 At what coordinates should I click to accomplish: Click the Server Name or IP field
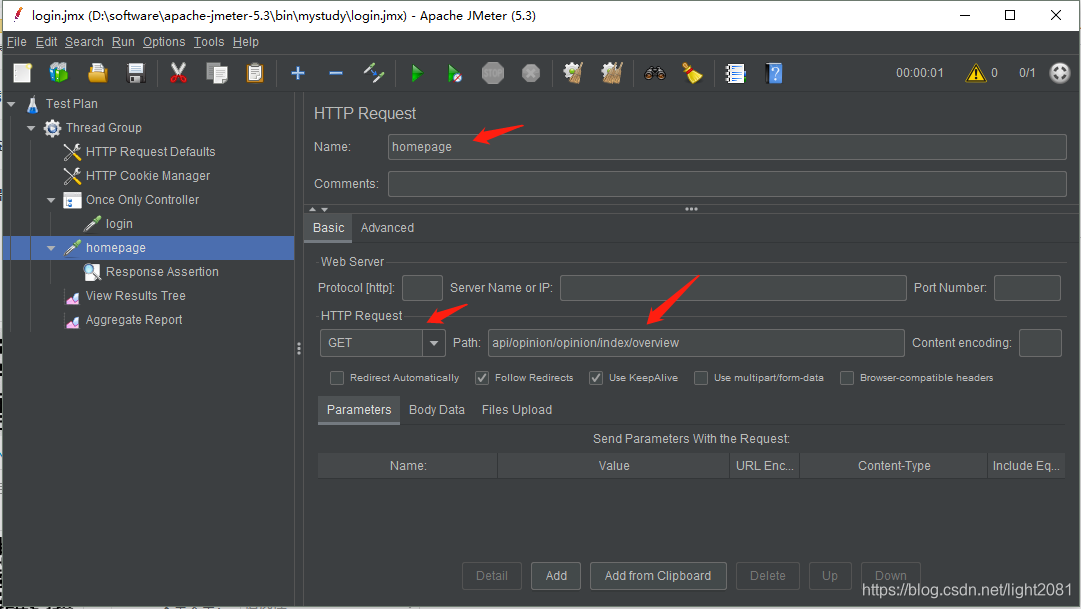click(x=733, y=288)
